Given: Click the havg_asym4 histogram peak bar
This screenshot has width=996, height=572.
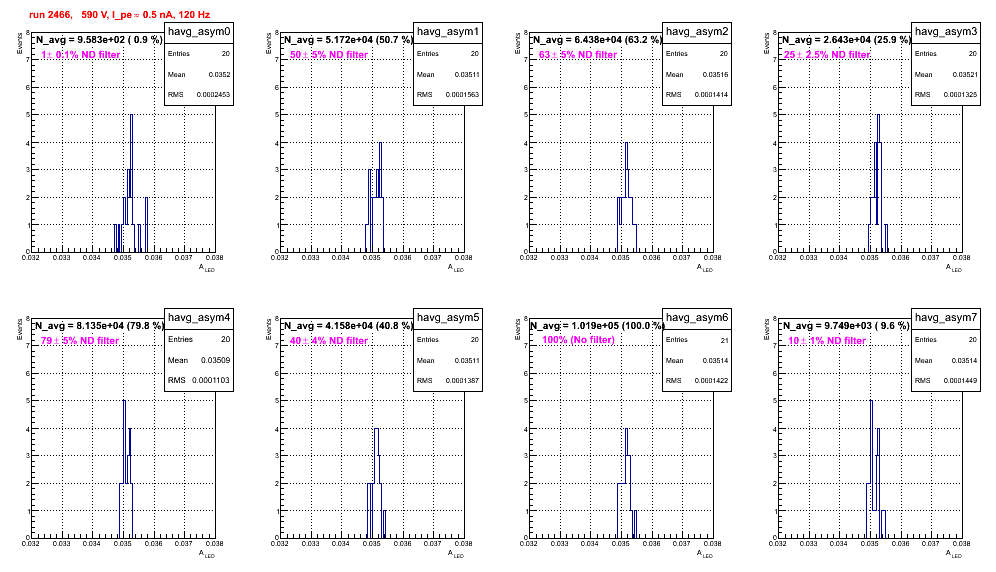Looking at the screenshot, I should [124, 469].
